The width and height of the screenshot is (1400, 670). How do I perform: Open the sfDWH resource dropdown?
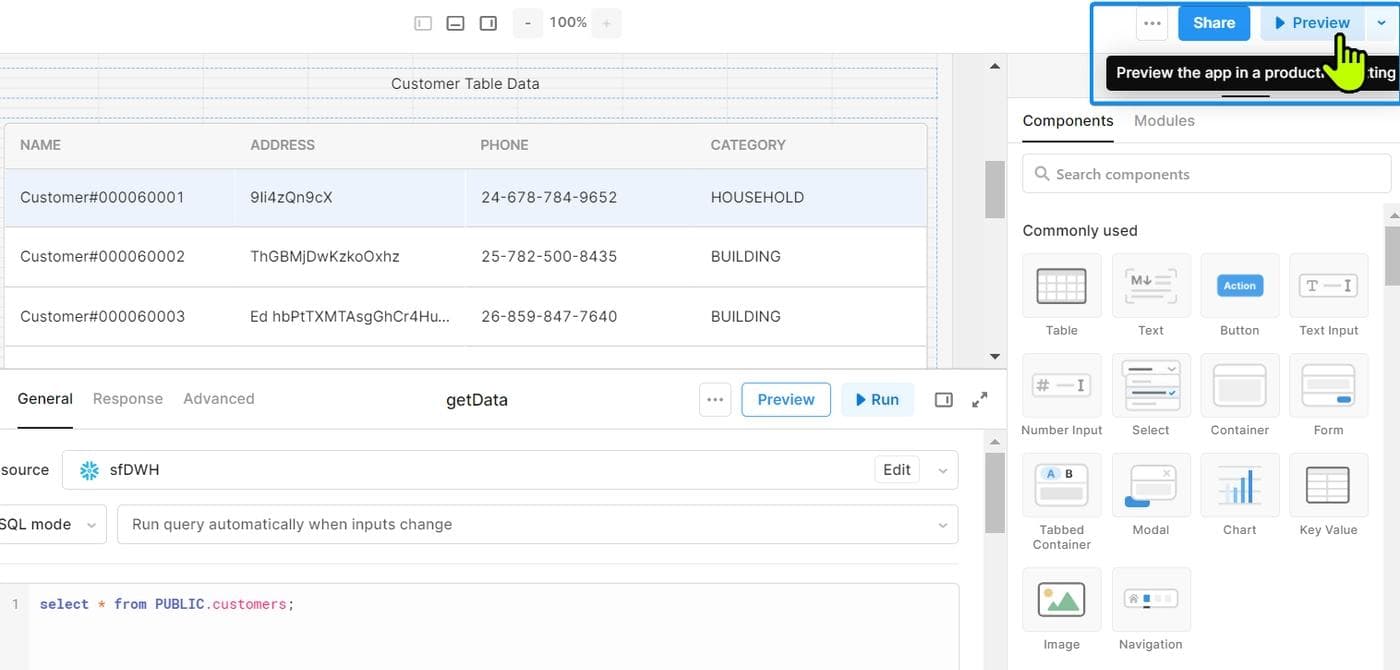click(x=942, y=470)
